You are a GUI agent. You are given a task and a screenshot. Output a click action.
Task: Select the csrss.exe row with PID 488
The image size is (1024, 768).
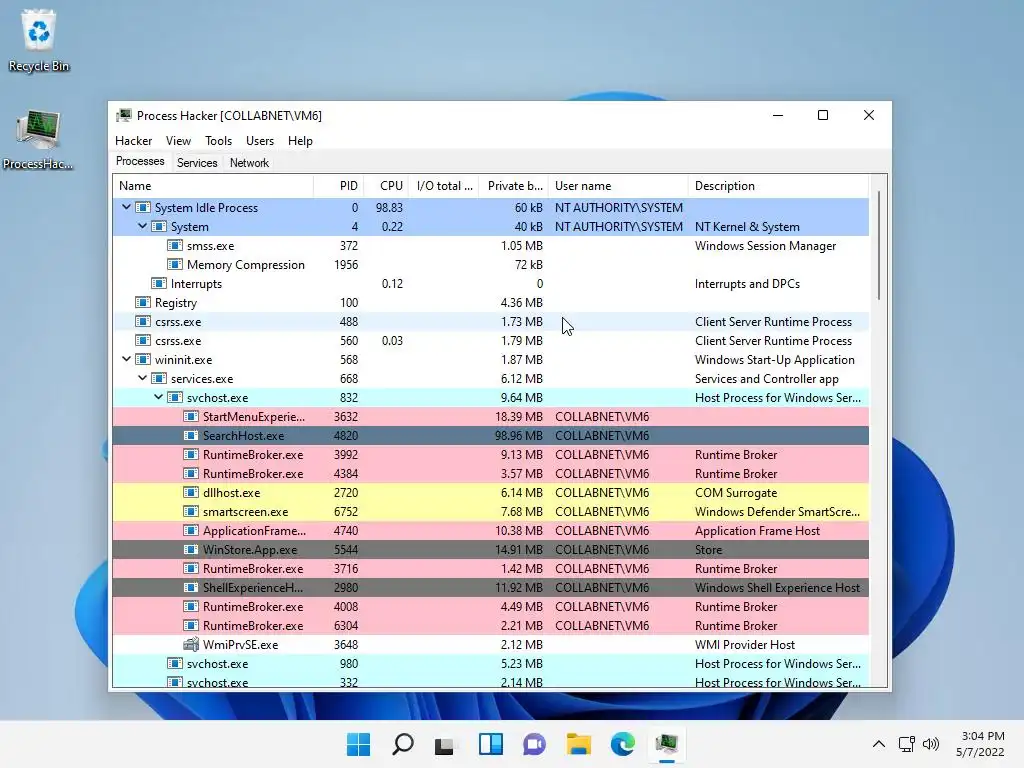click(490, 321)
